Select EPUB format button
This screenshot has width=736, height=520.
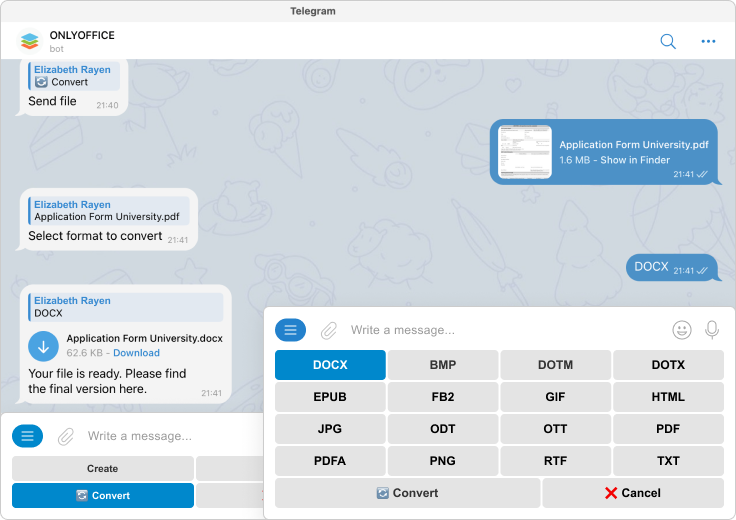(x=330, y=397)
